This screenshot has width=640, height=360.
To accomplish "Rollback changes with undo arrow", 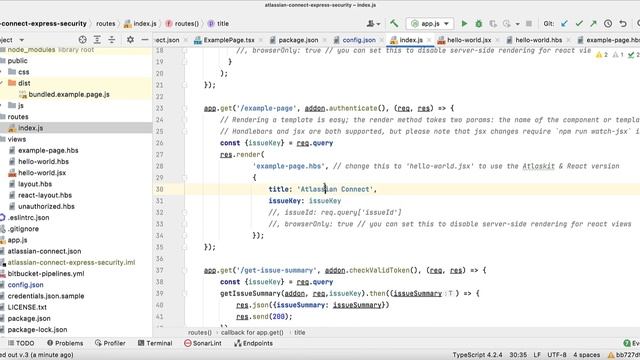I will coord(623,24).
